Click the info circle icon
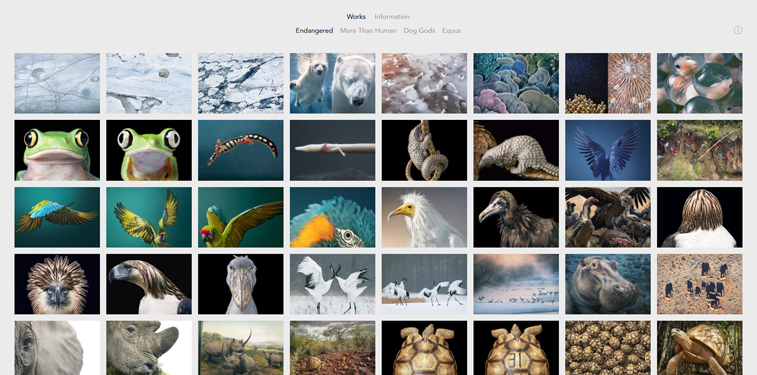757x375 pixels. tap(738, 30)
